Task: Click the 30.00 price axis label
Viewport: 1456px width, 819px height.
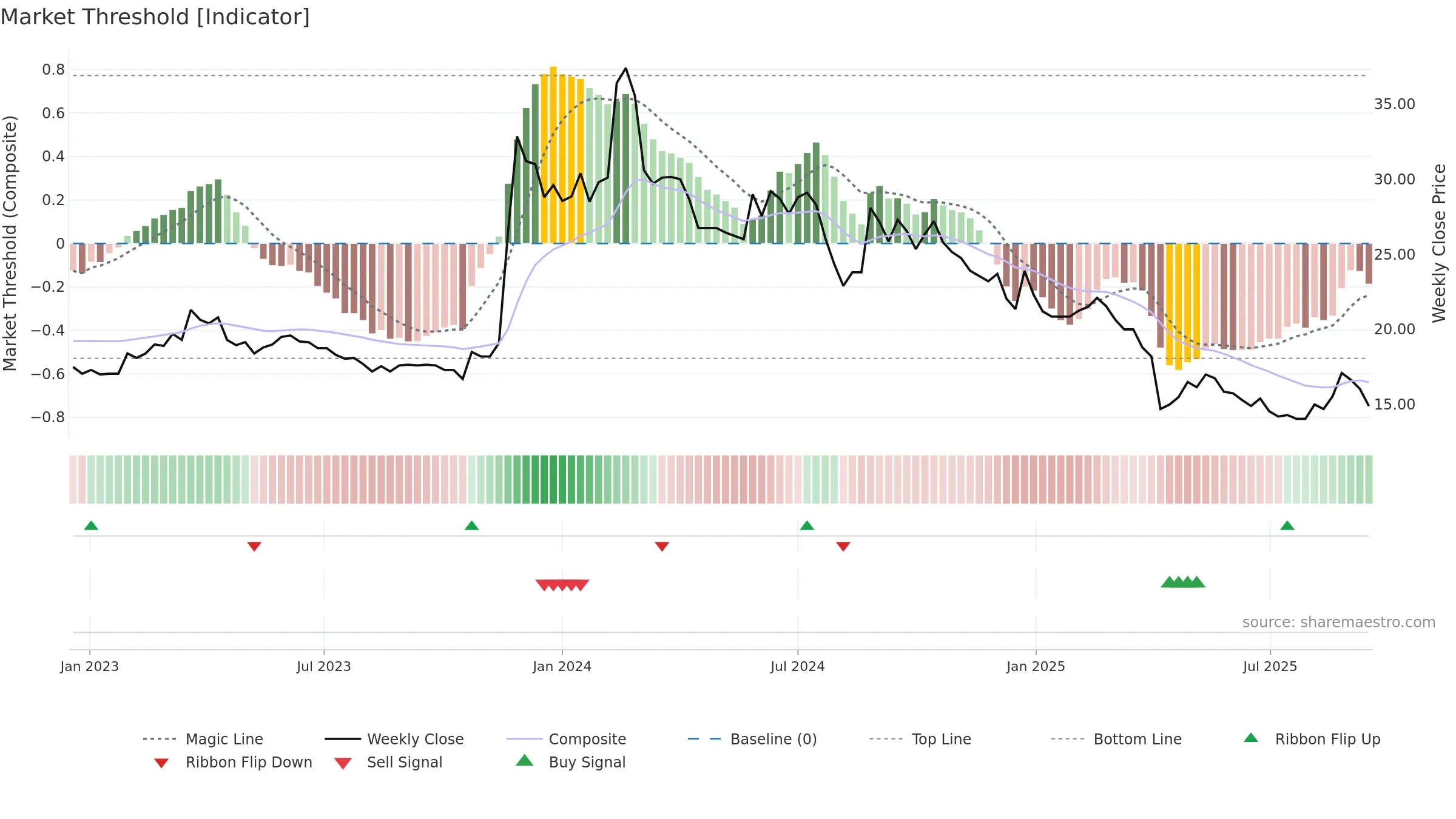Action: click(x=1395, y=180)
